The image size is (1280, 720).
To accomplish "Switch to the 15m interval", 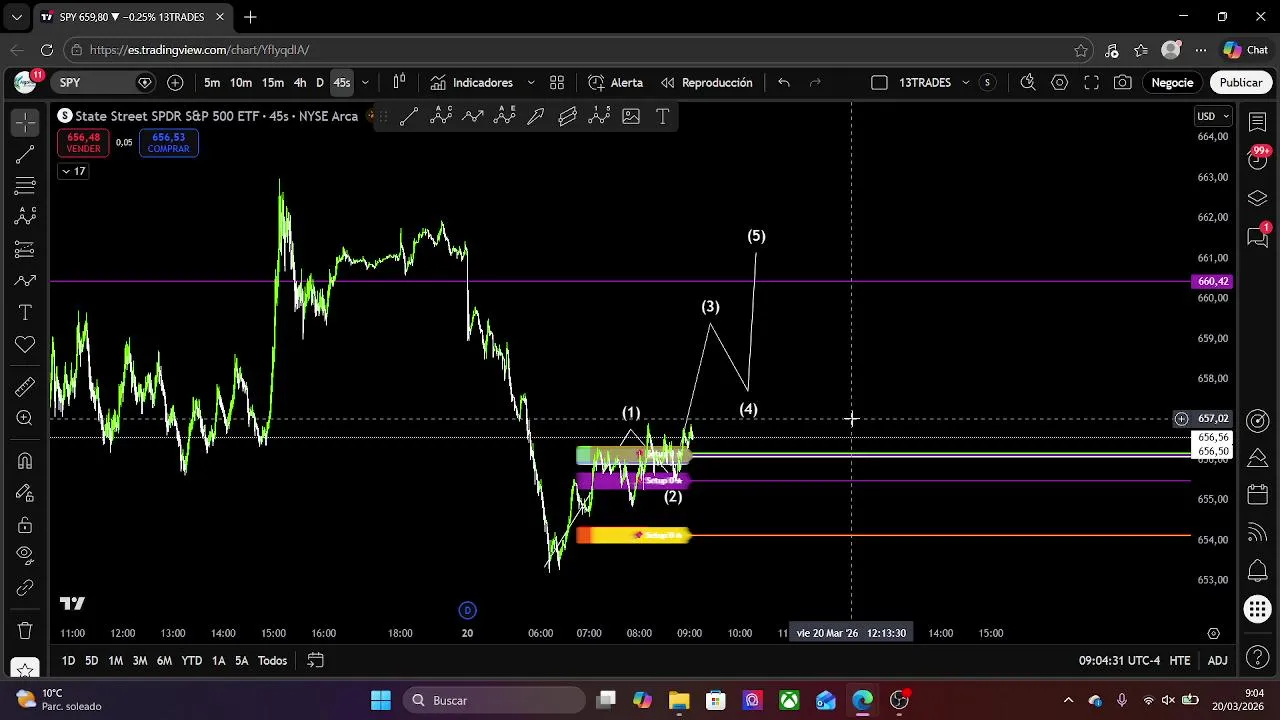I will click(x=273, y=83).
